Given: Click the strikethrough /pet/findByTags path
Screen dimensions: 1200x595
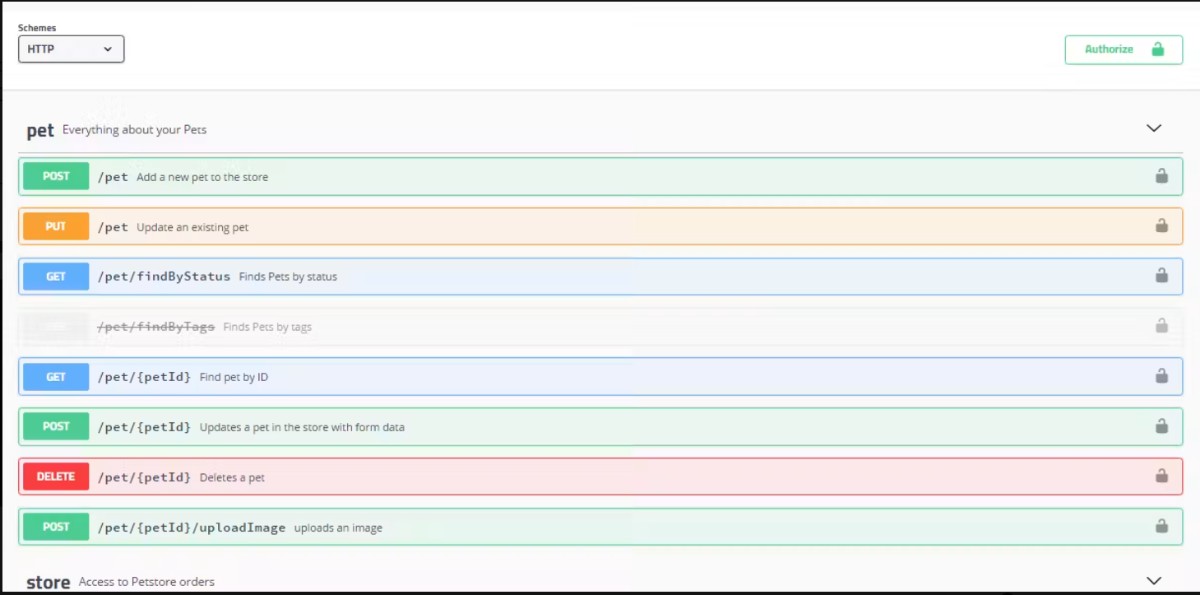Looking at the screenshot, I should (156, 326).
